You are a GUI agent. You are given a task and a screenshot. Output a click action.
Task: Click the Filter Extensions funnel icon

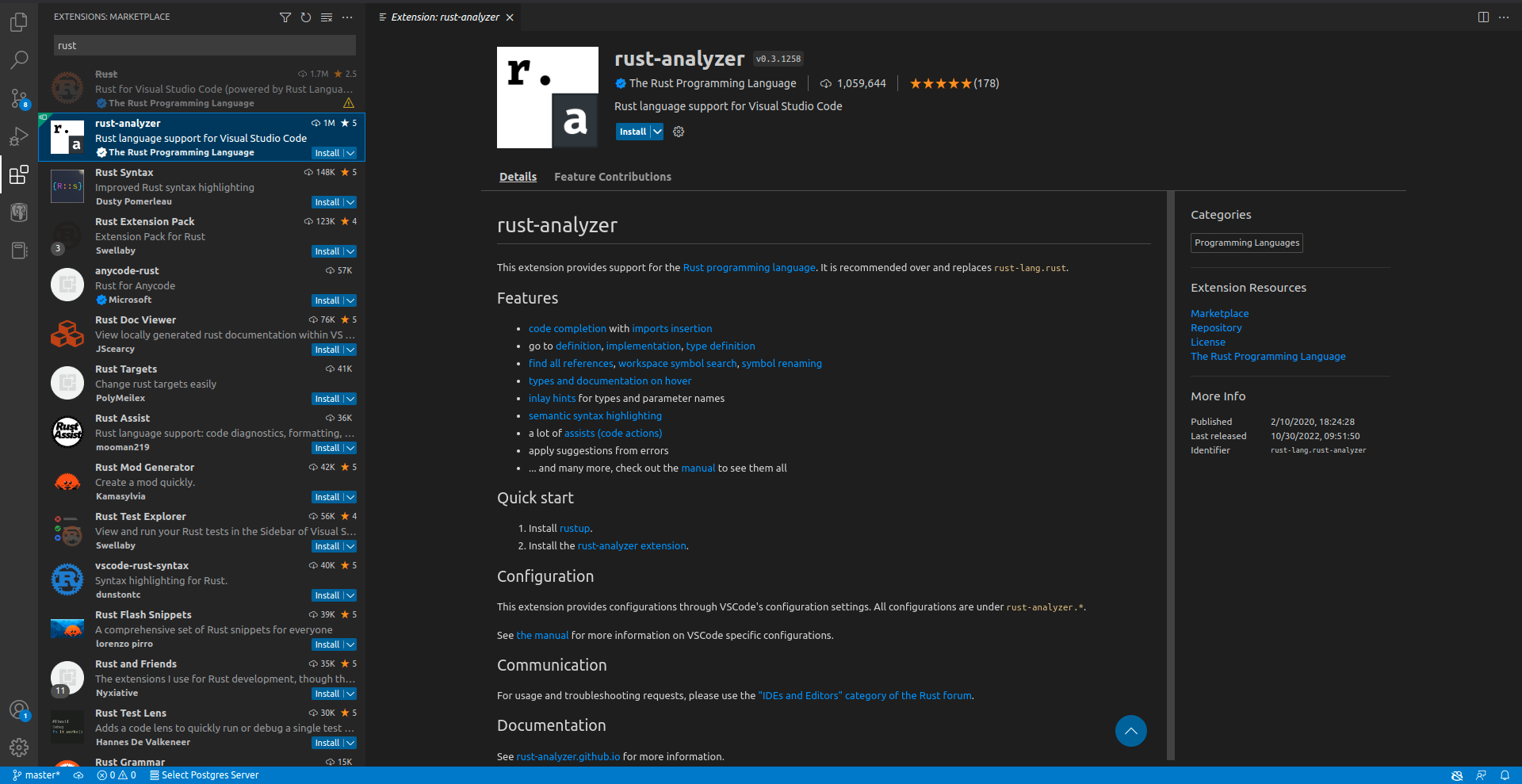(x=285, y=17)
